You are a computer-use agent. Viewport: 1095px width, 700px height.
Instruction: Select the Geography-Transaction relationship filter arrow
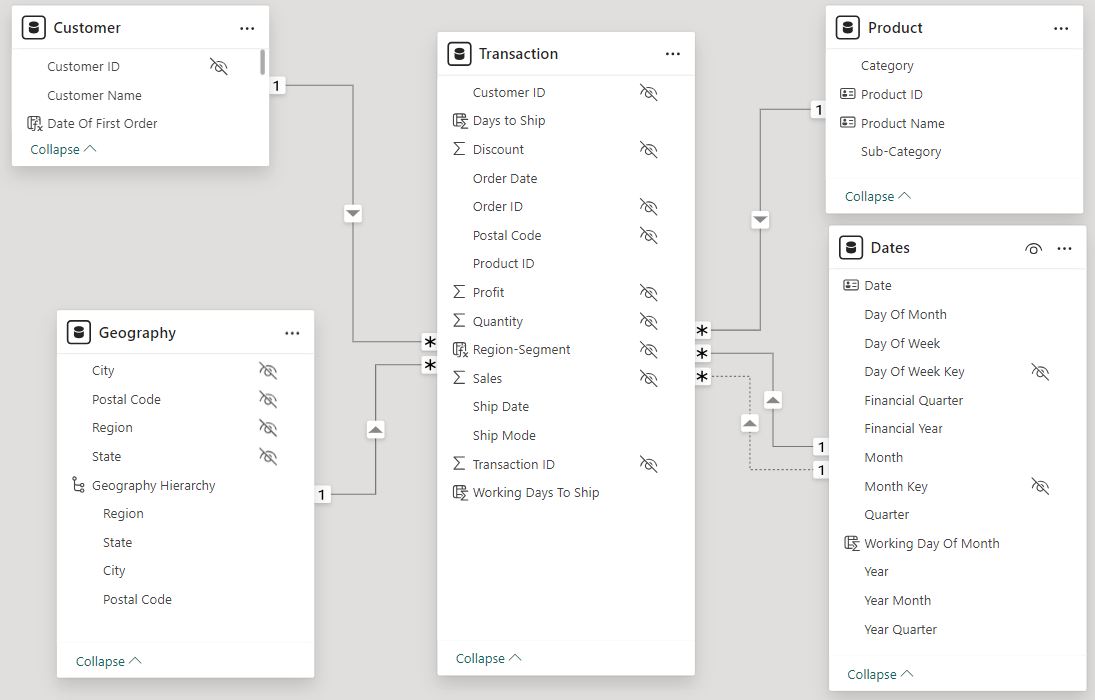(x=376, y=430)
